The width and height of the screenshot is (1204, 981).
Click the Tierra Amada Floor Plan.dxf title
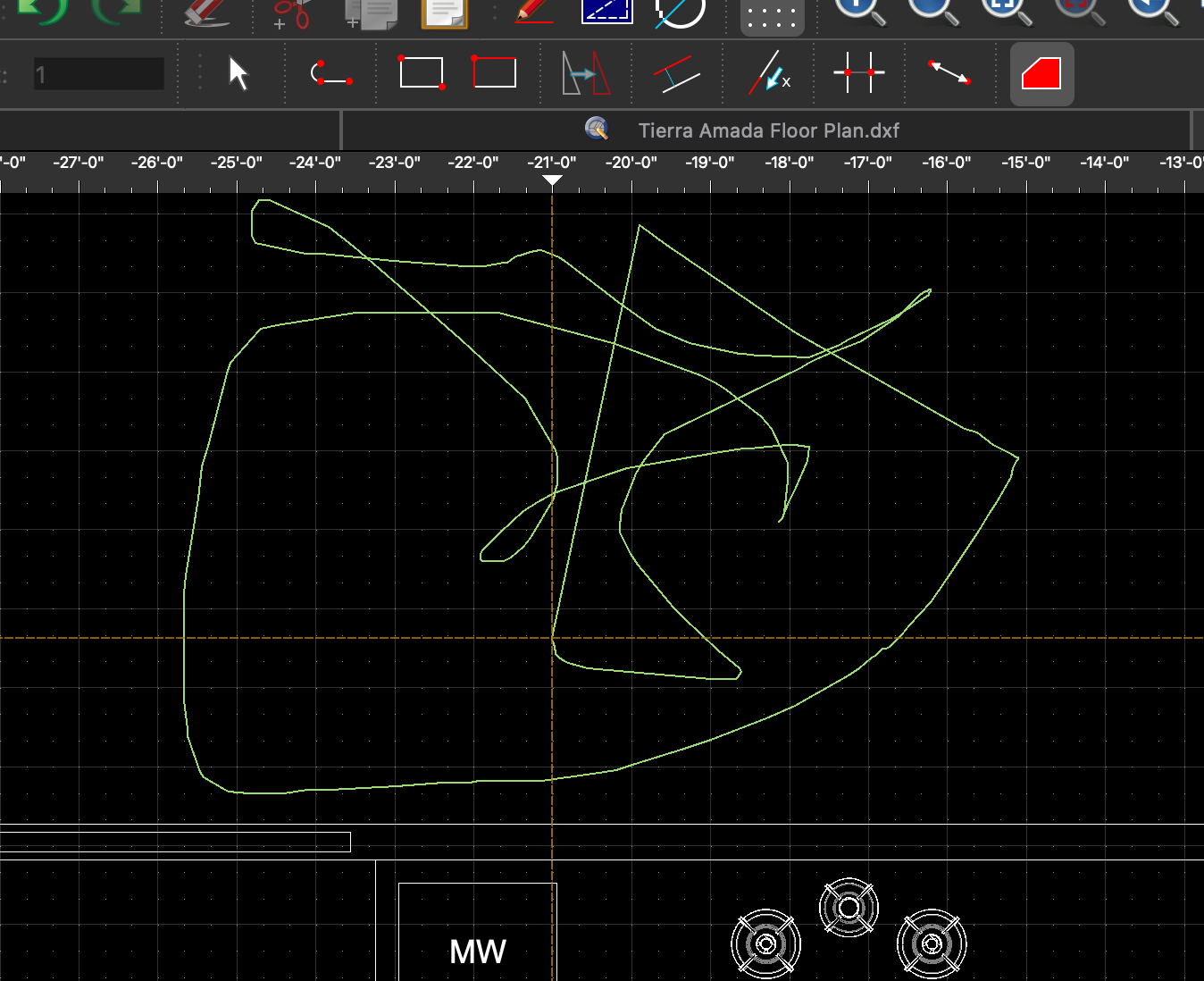pos(768,130)
